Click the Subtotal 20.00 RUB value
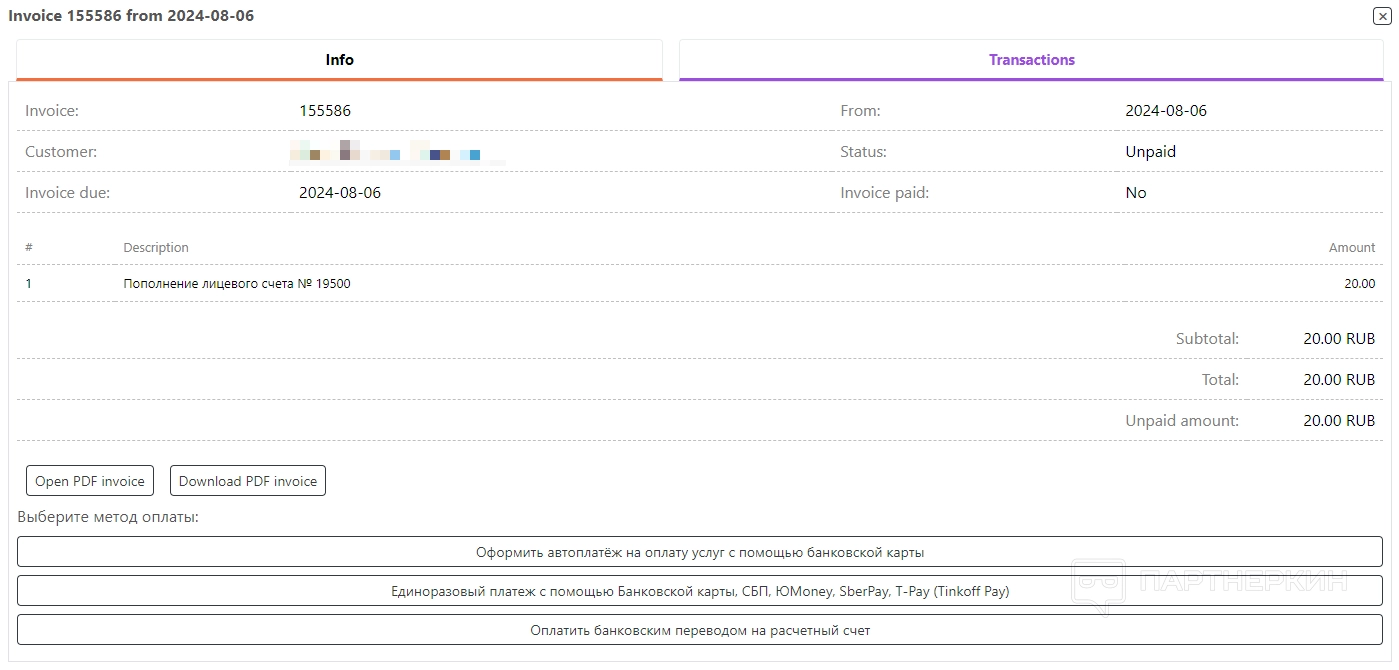The width and height of the screenshot is (1399, 670). [x=1338, y=339]
